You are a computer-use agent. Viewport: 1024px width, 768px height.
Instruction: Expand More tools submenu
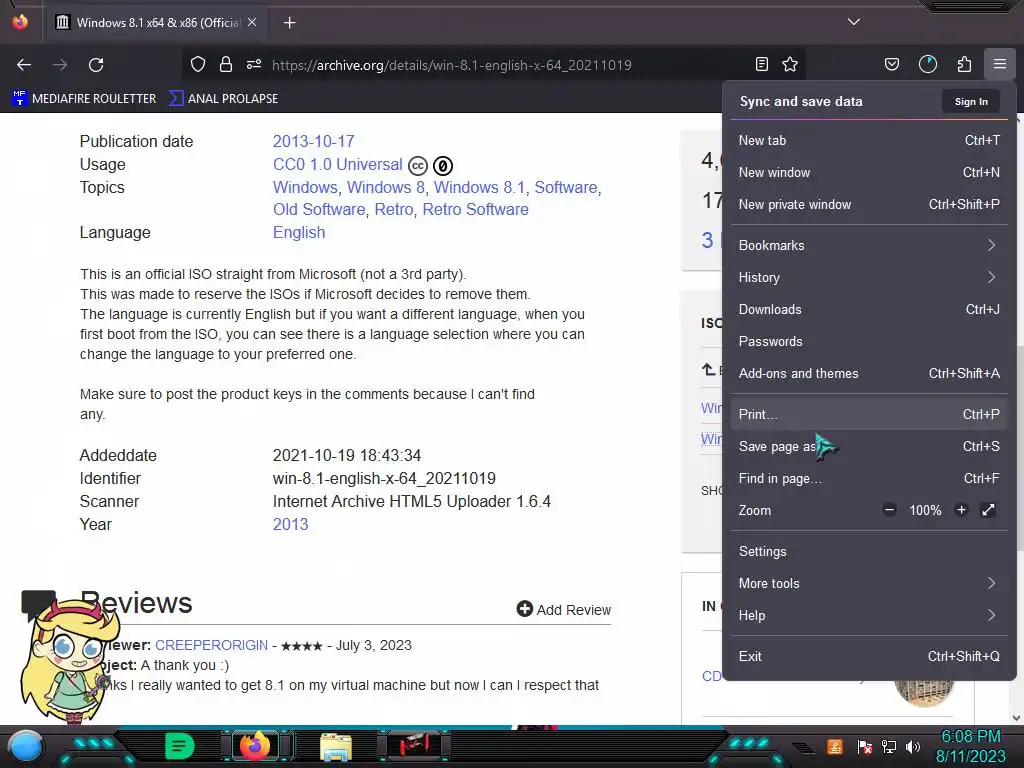869,584
